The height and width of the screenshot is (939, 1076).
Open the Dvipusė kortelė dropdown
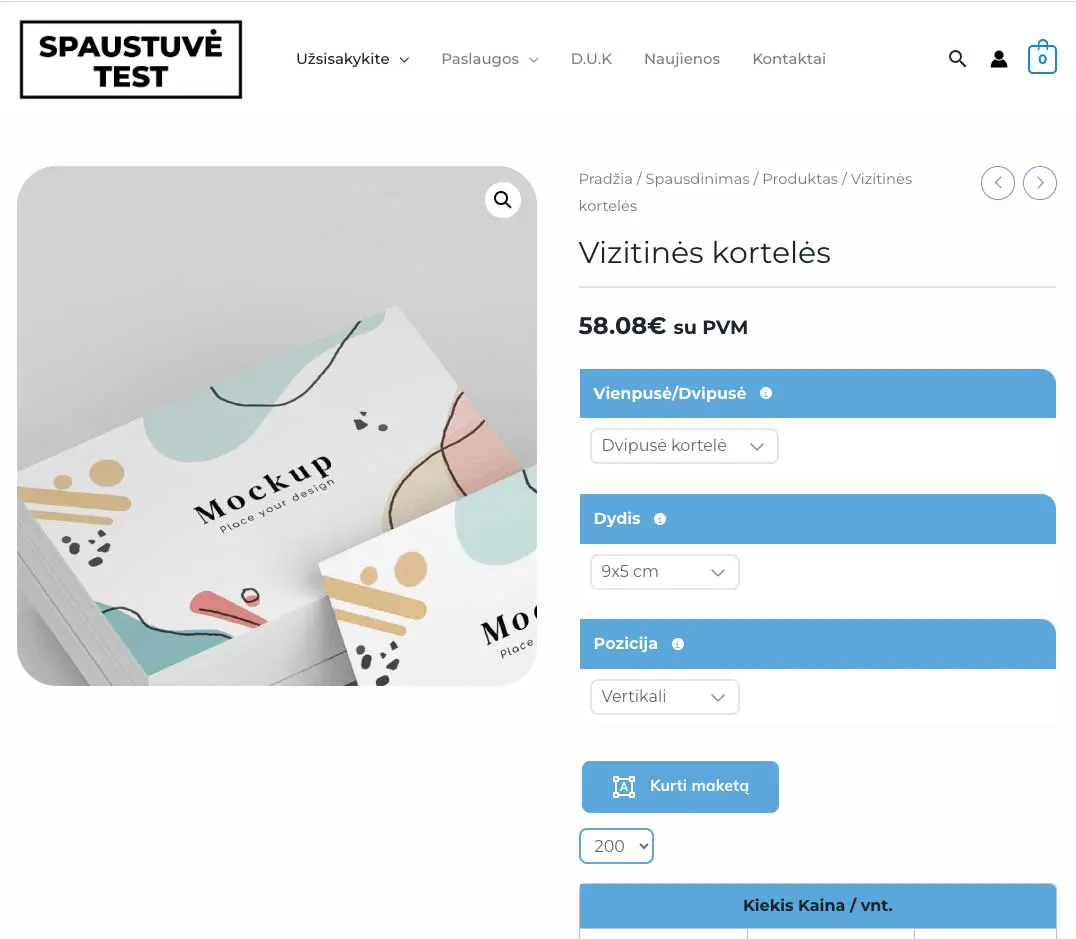(x=684, y=446)
